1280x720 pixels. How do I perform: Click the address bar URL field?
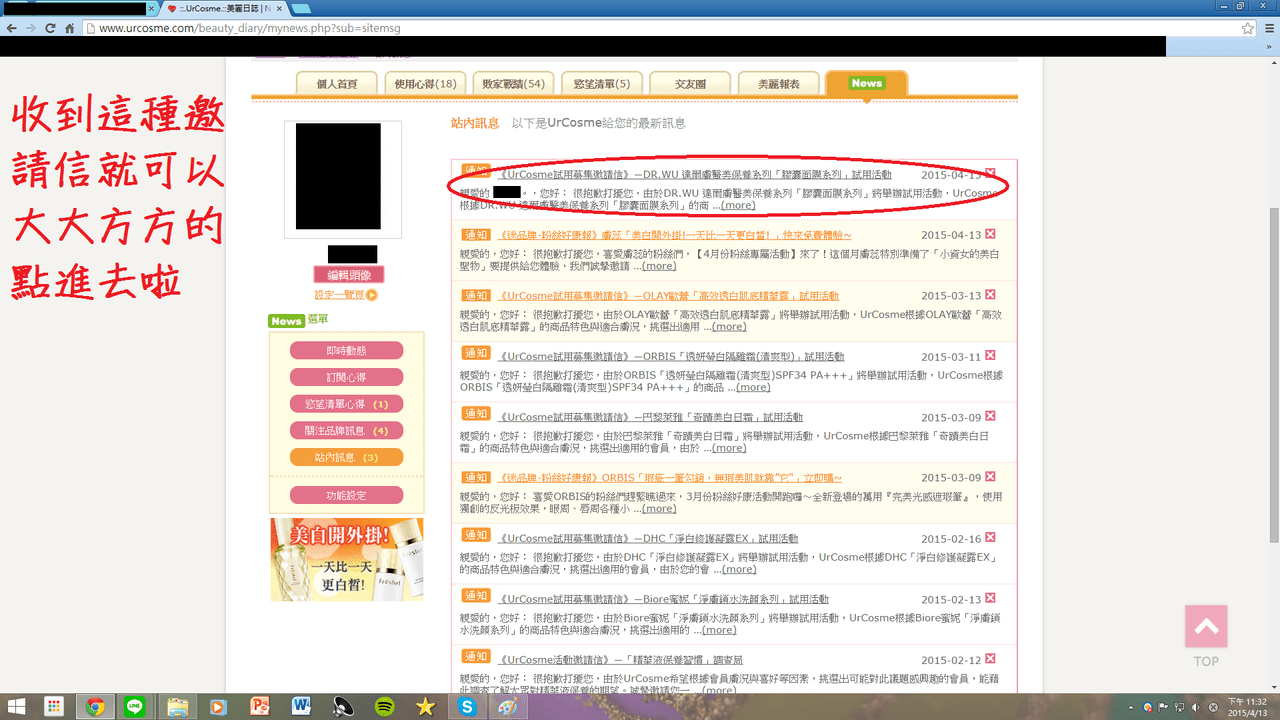pyautogui.click(x=660, y=28)
